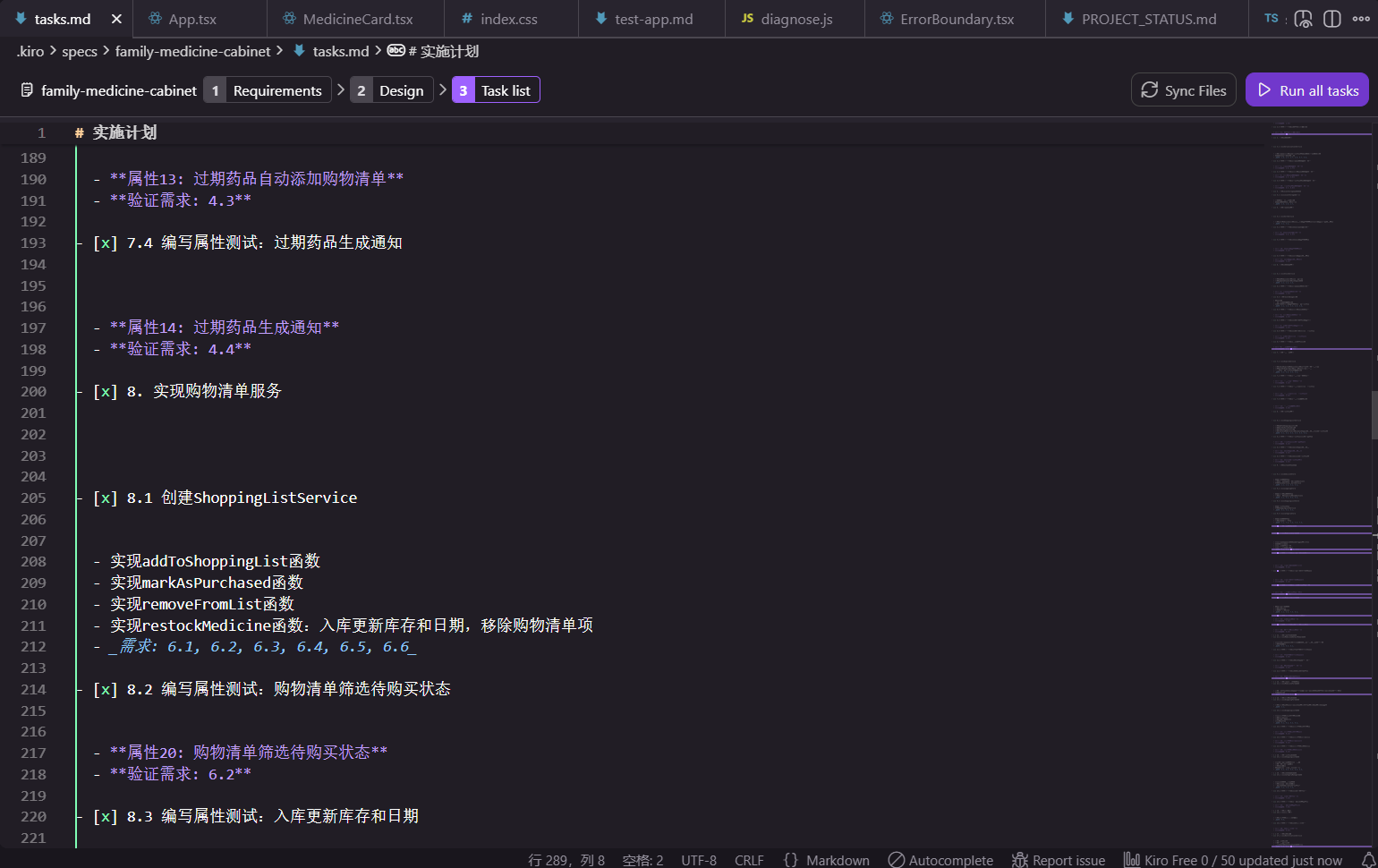Click the line 实现markAsPurchased函数
This screenshot has height=868, width=1378.
tap(207, 583)
